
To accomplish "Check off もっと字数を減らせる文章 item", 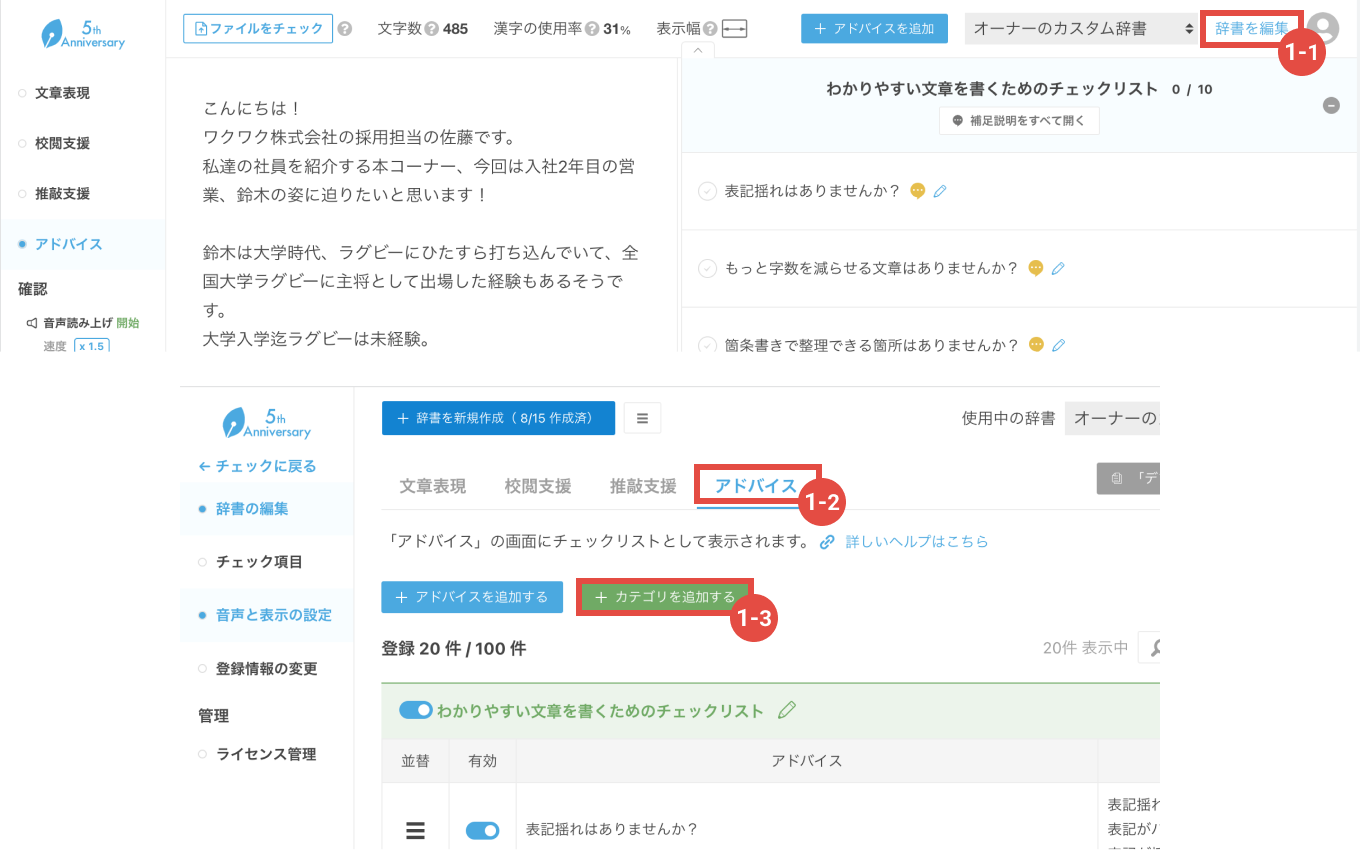I will [x=708, y=268].
